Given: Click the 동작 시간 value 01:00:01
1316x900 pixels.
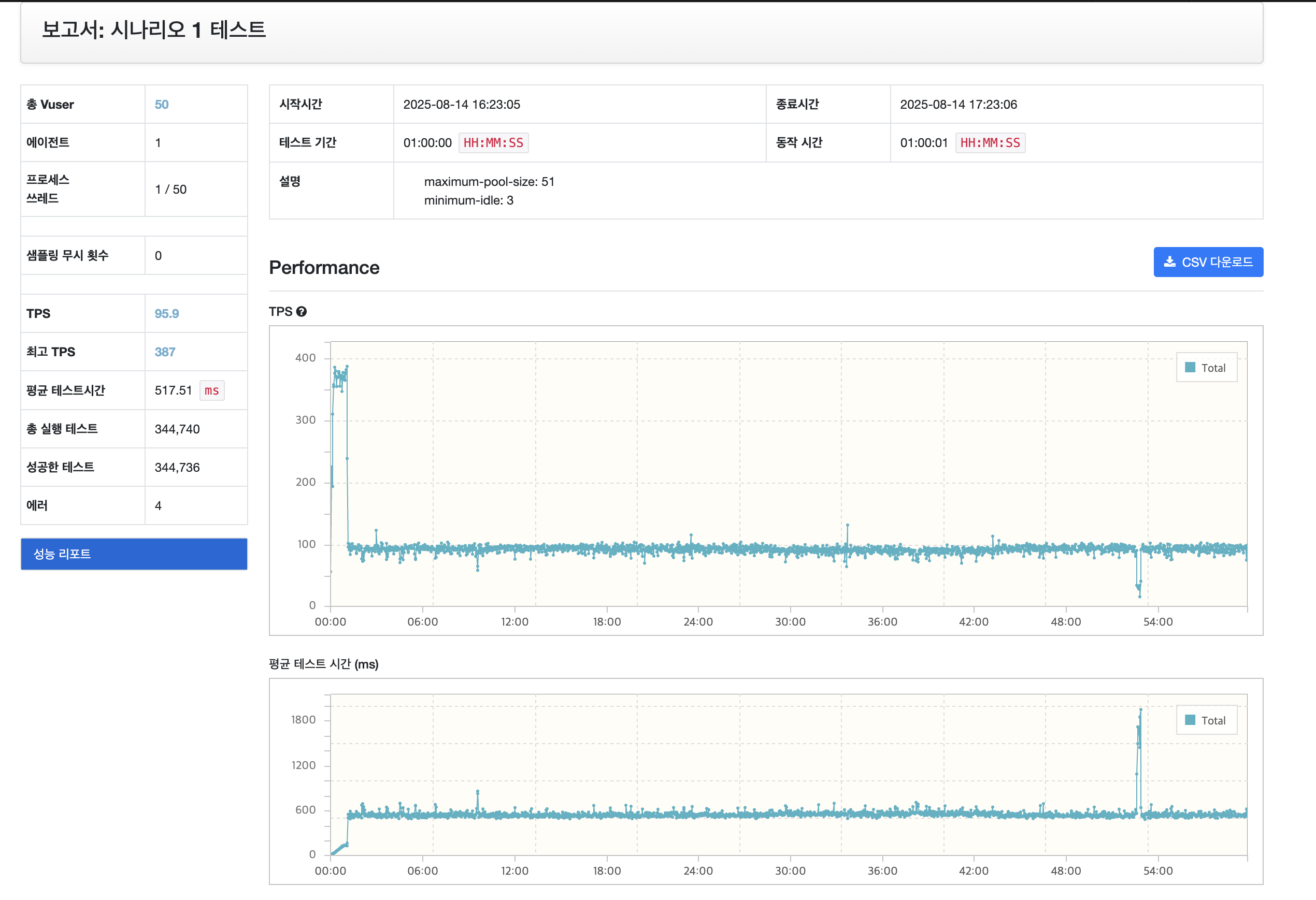Looking at the screenshot, I should 924,142.
